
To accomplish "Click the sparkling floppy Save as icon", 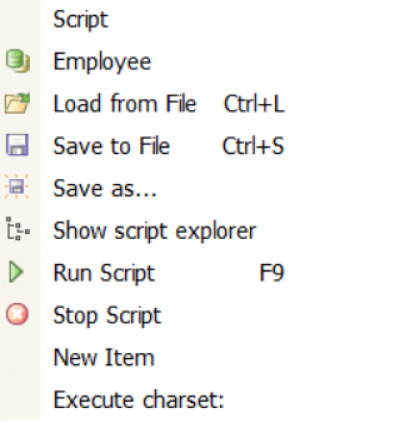I will pyautogui.click(x=17, y=187).
